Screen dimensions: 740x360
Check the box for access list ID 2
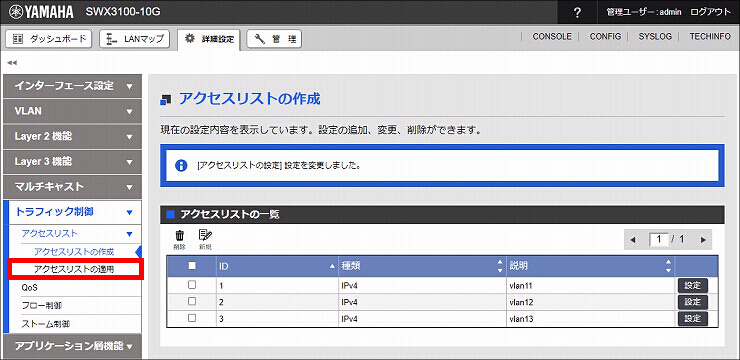(x=192, y=301)
